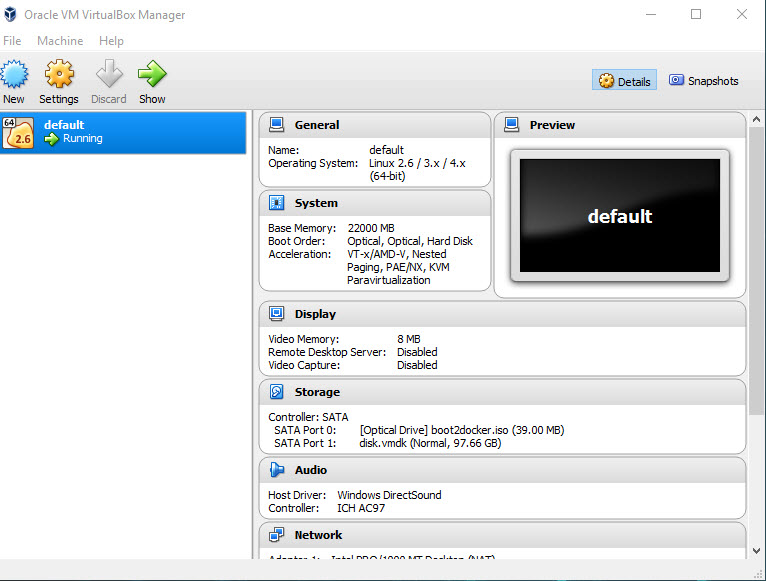The image size is (766, 581).
Task: Toggle the Details view button
Action: point(625,81)
